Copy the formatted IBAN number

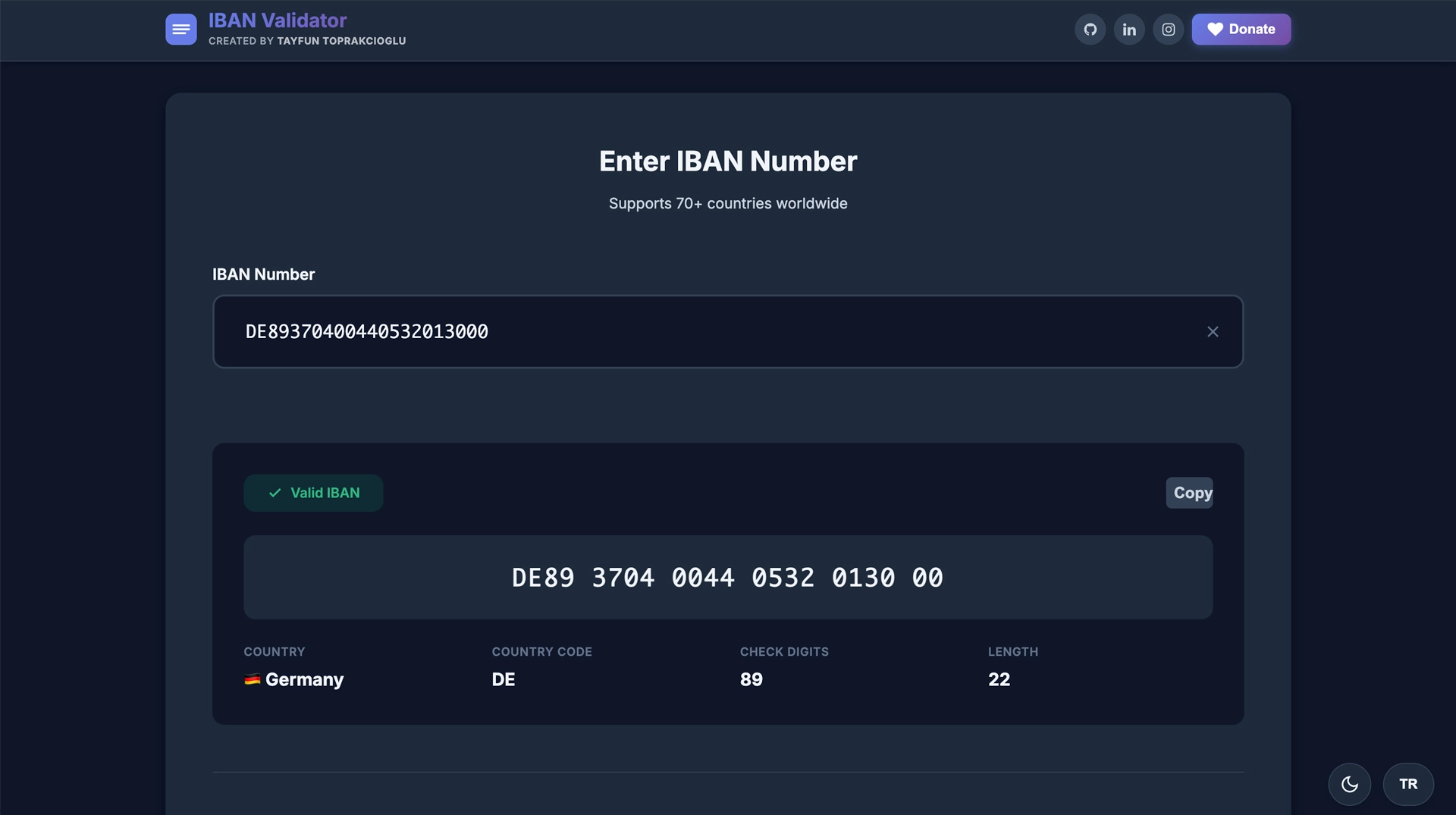tap(1189, 493)
